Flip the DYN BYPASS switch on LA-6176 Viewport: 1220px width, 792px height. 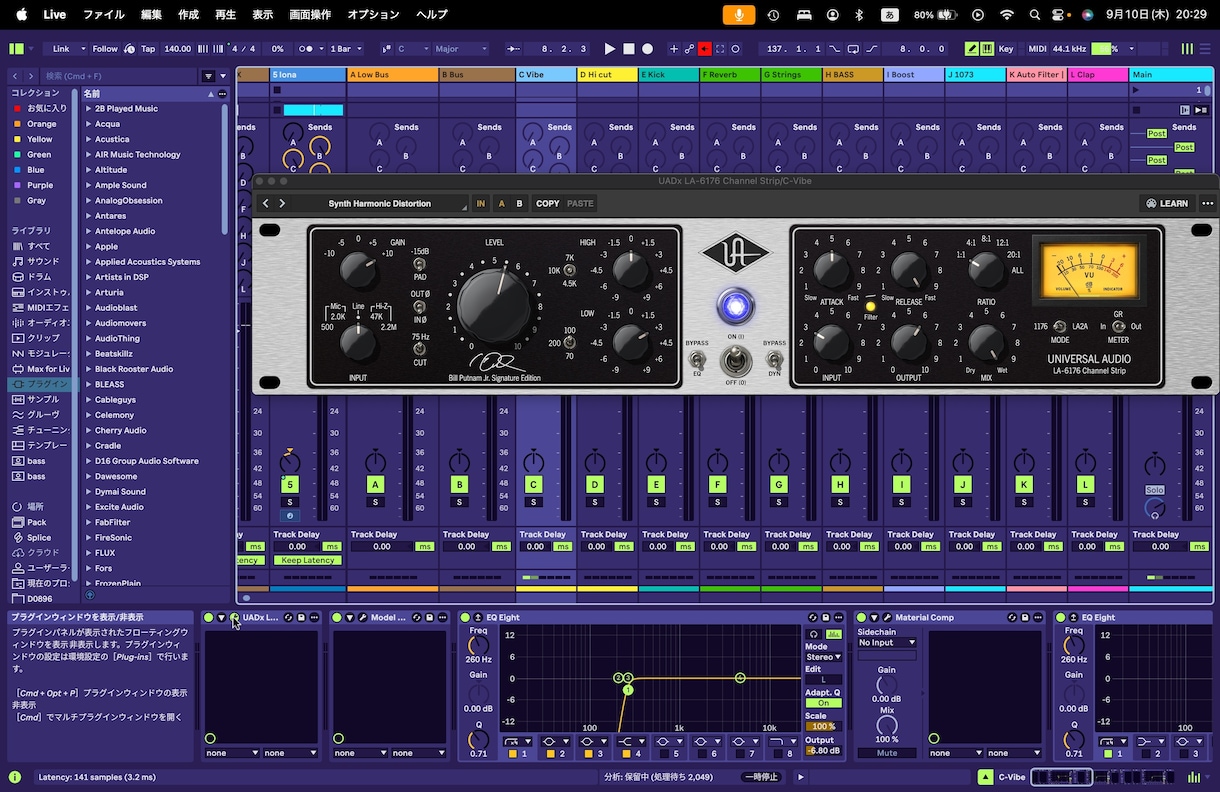pos(773,359)
